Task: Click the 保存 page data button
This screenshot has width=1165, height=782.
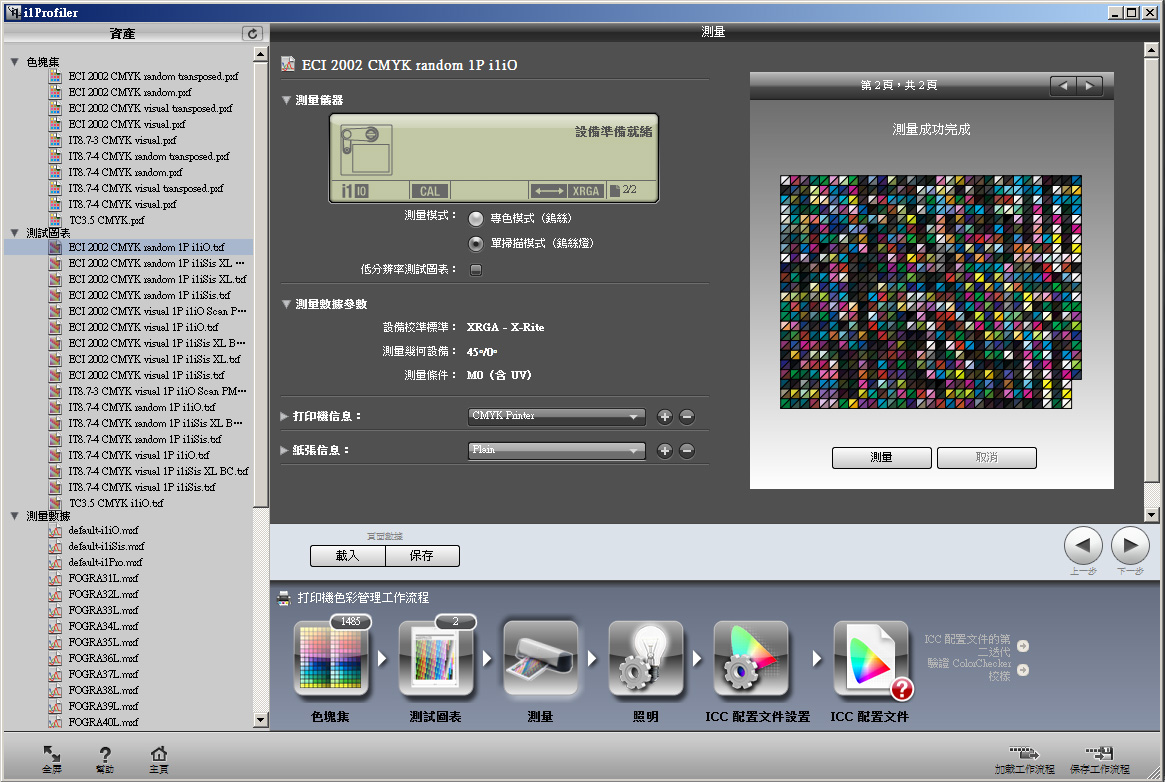Action: coord(422,556)
